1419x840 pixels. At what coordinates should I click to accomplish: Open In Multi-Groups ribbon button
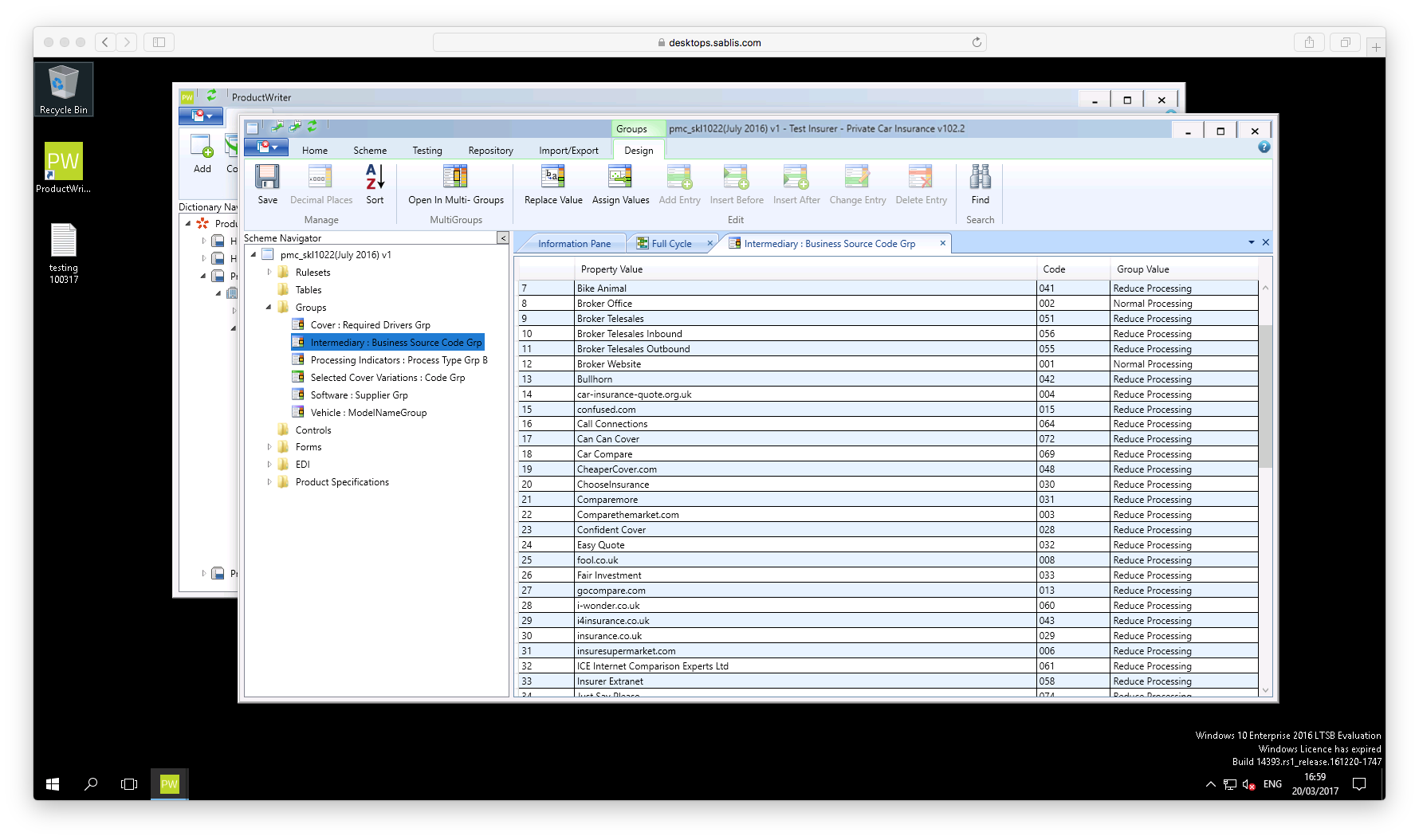coord(455,177)
